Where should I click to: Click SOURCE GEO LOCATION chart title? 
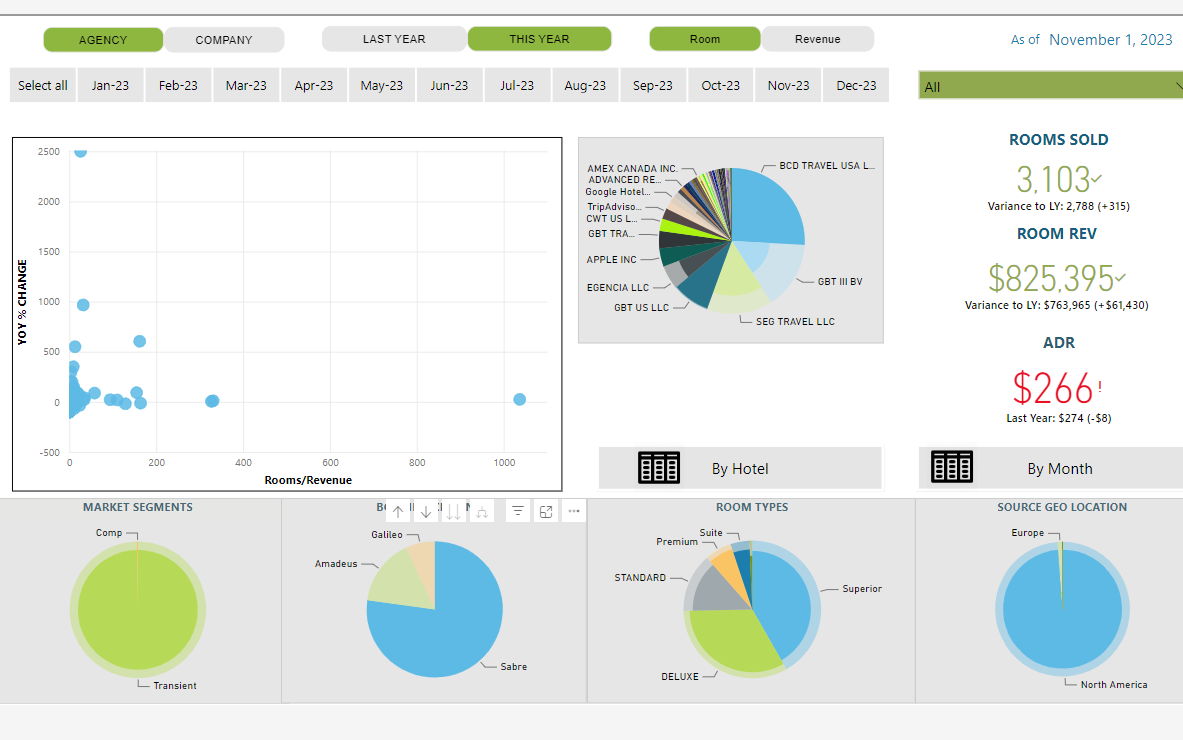pos(1062,507)
